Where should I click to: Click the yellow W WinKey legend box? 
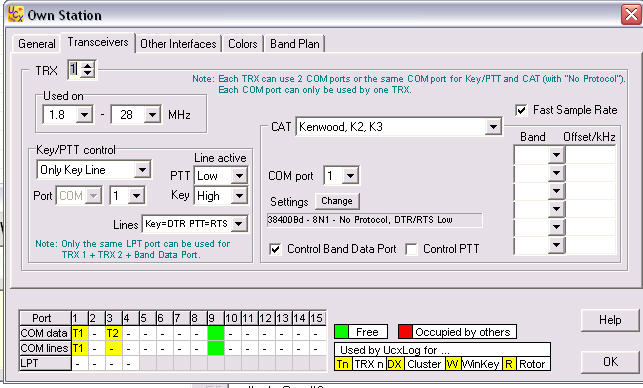tap(452, 364)
